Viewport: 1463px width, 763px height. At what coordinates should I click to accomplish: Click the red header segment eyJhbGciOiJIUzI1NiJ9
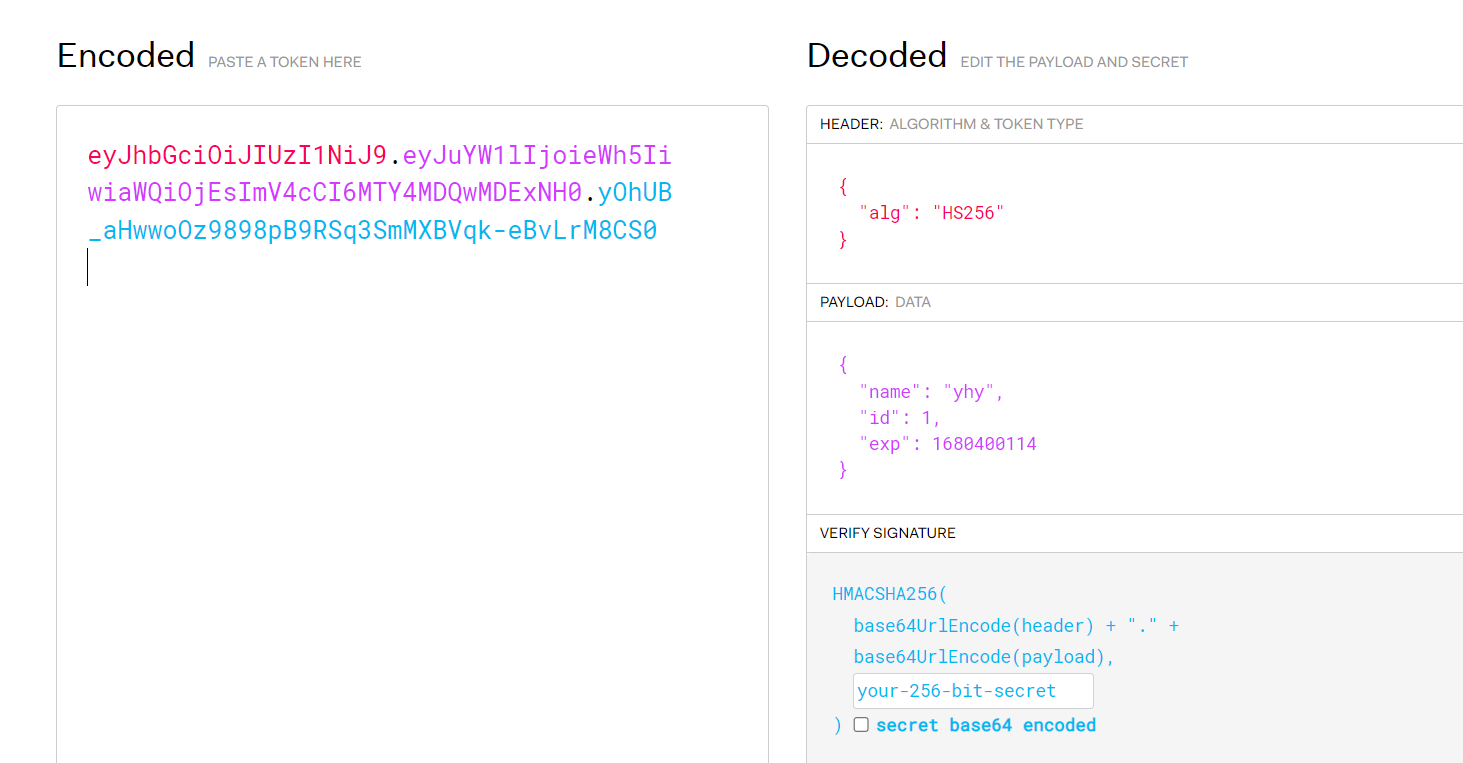(x=238, y=156)
